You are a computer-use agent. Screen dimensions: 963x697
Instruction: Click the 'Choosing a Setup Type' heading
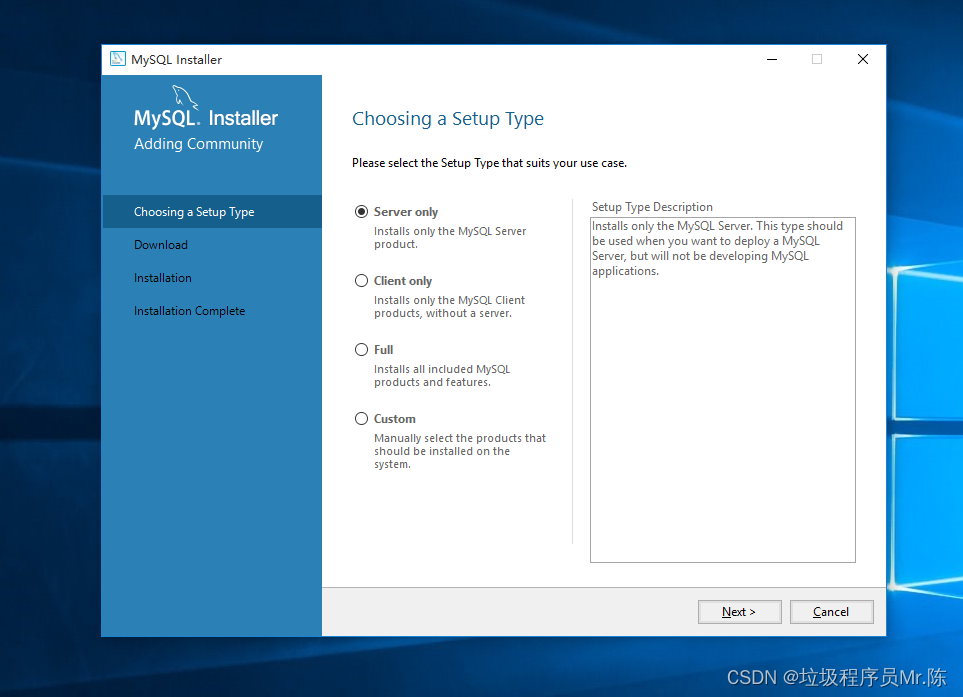(448, 119)
